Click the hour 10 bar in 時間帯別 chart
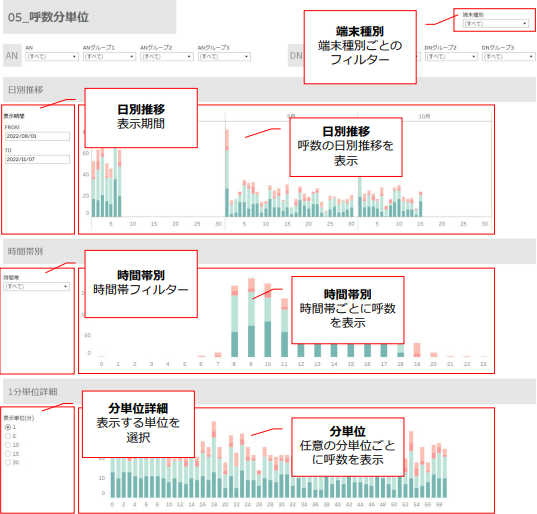The width and height of the screenshot is (537, 514). tap(268, 320)
